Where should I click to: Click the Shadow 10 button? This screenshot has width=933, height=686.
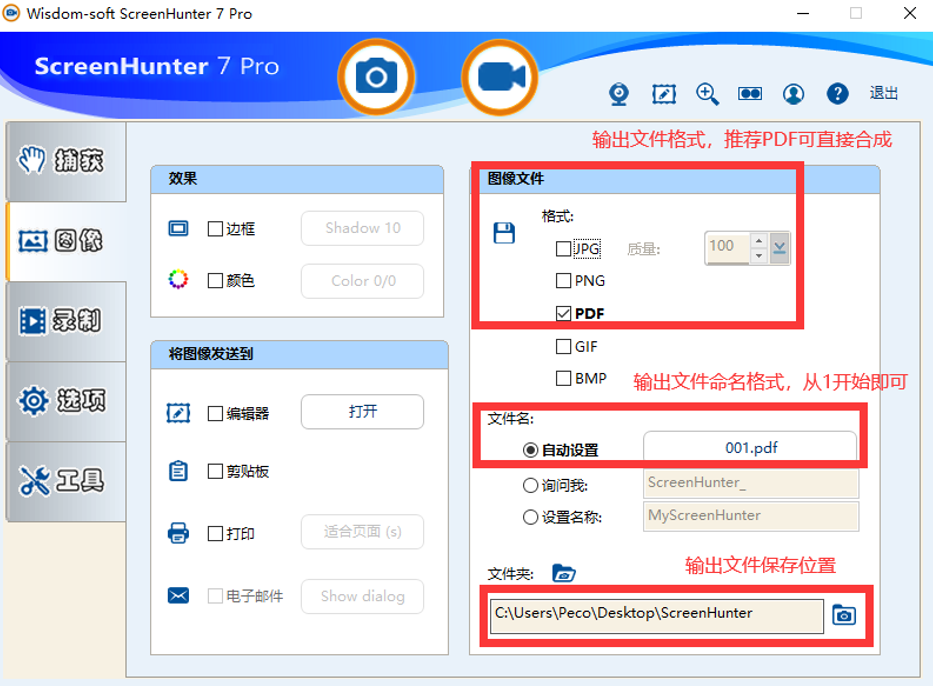(x=362, y=228)
